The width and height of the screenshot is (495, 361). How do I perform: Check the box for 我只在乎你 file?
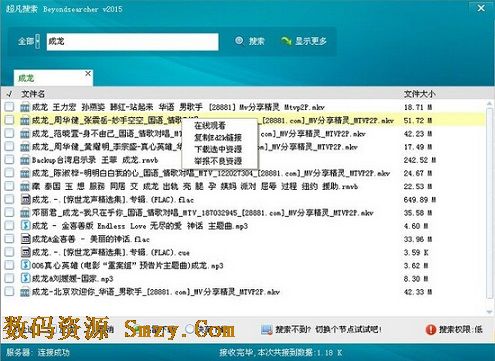(x=9, y=213)
